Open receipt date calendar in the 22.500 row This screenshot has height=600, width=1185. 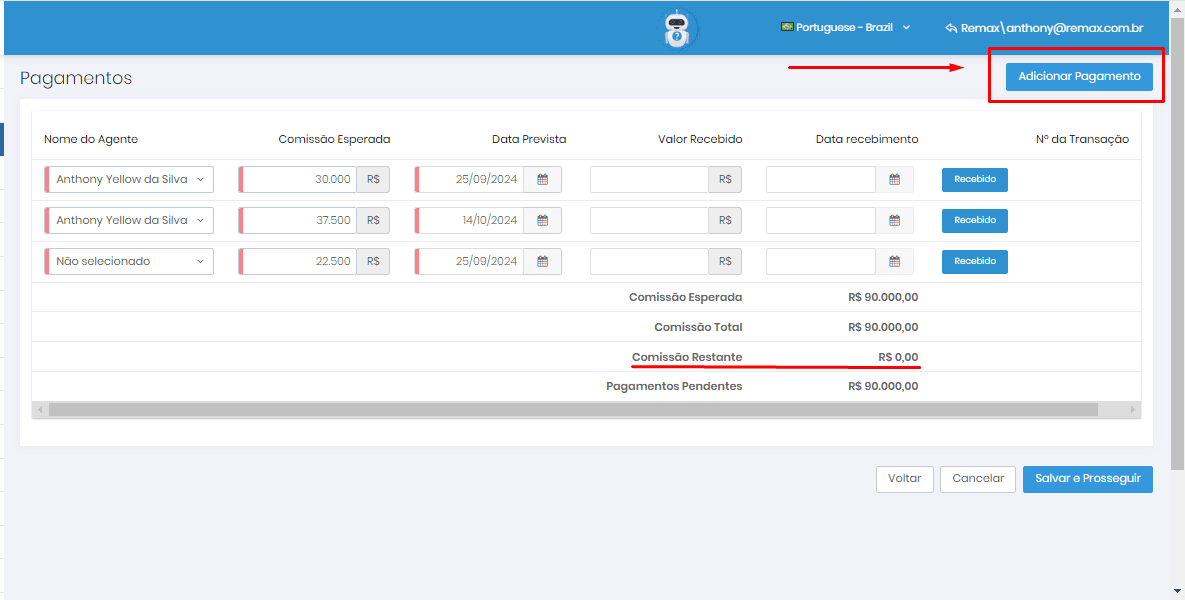[895, 261]
